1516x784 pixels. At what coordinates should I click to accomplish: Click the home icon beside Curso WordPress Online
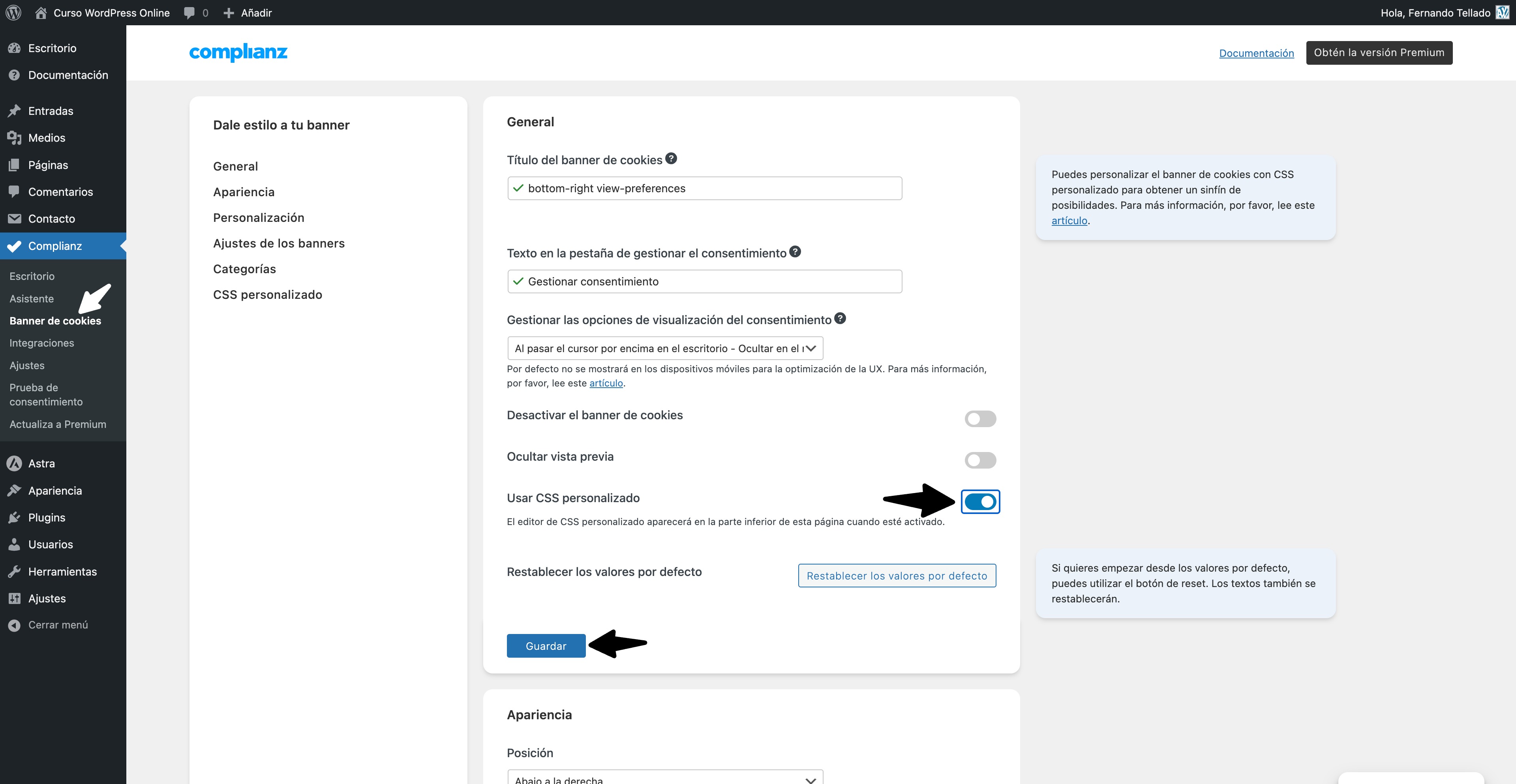coord(41,12)
